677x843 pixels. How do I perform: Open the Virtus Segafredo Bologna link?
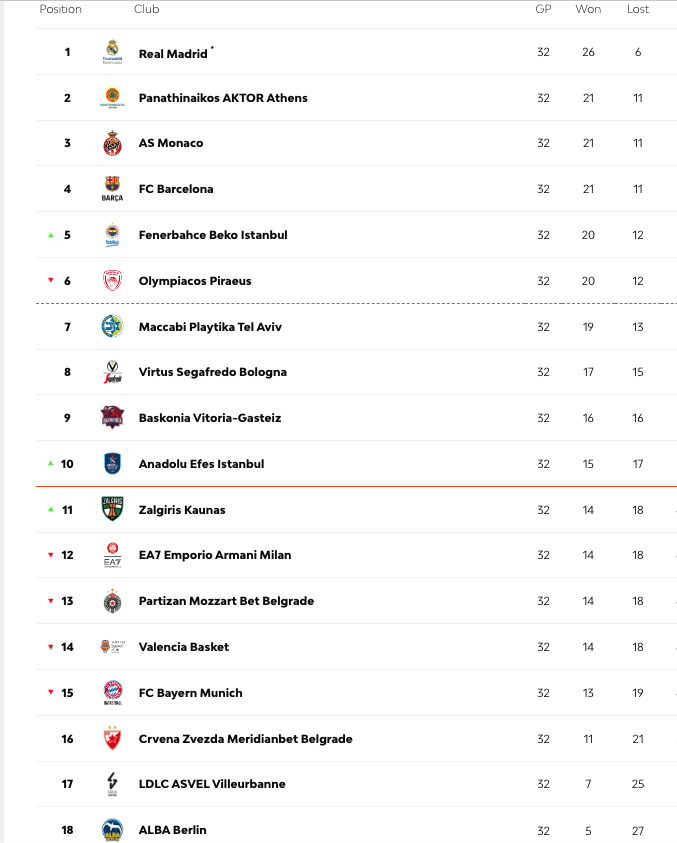click(x=213, y=372)
